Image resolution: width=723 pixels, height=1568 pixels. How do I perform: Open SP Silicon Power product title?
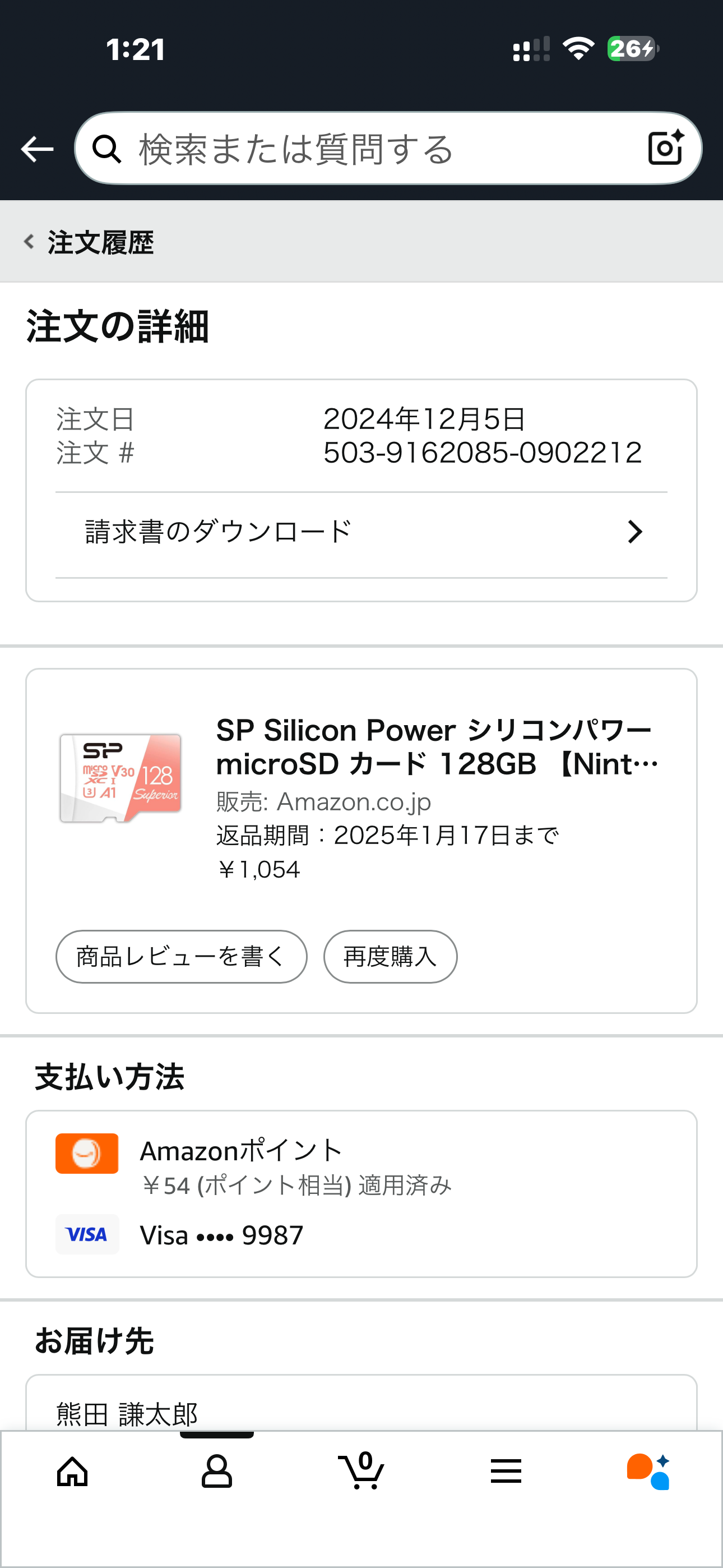(437, 747)
